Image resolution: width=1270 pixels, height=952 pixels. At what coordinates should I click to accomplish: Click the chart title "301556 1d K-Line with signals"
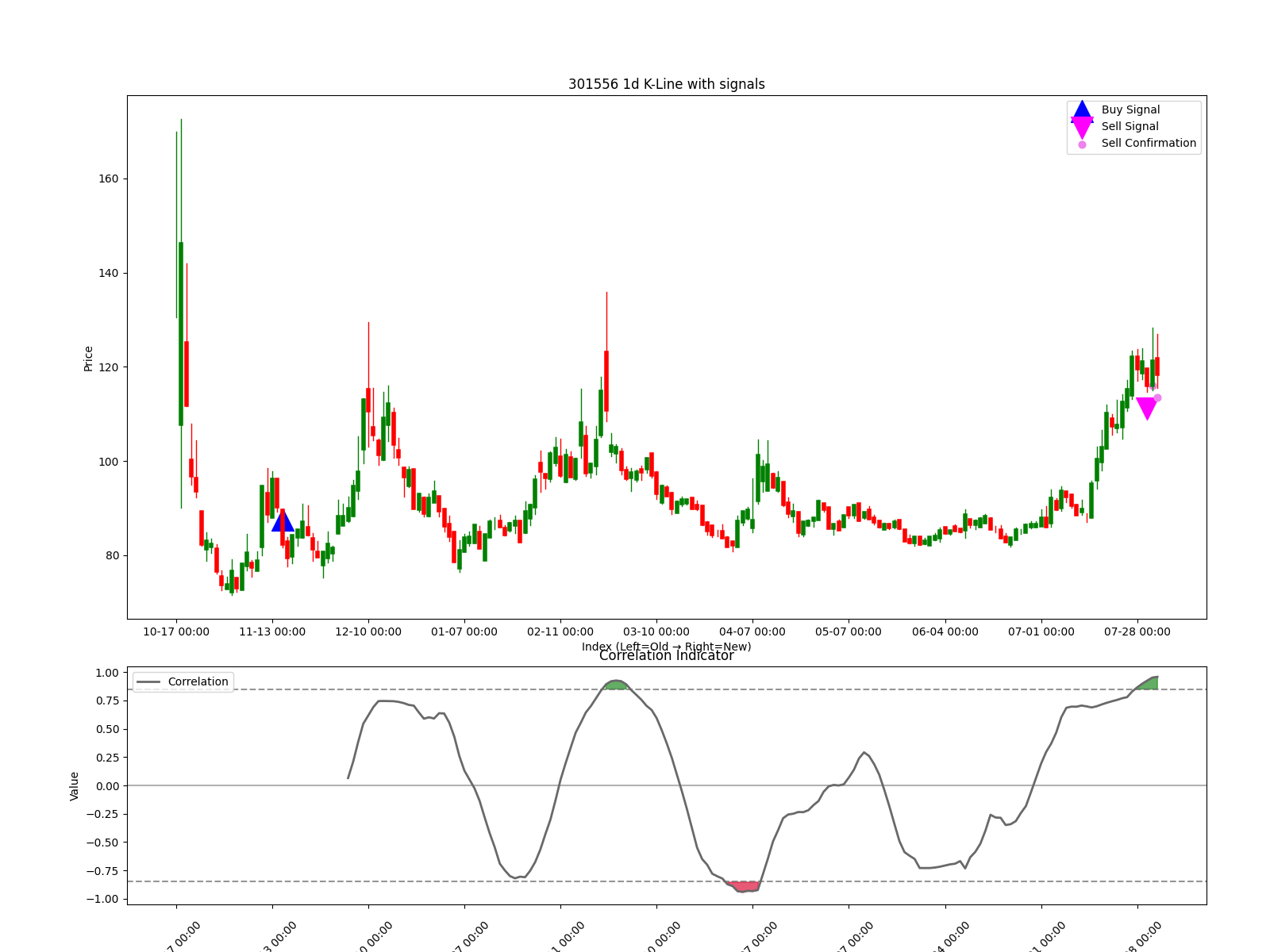[667, 84]
